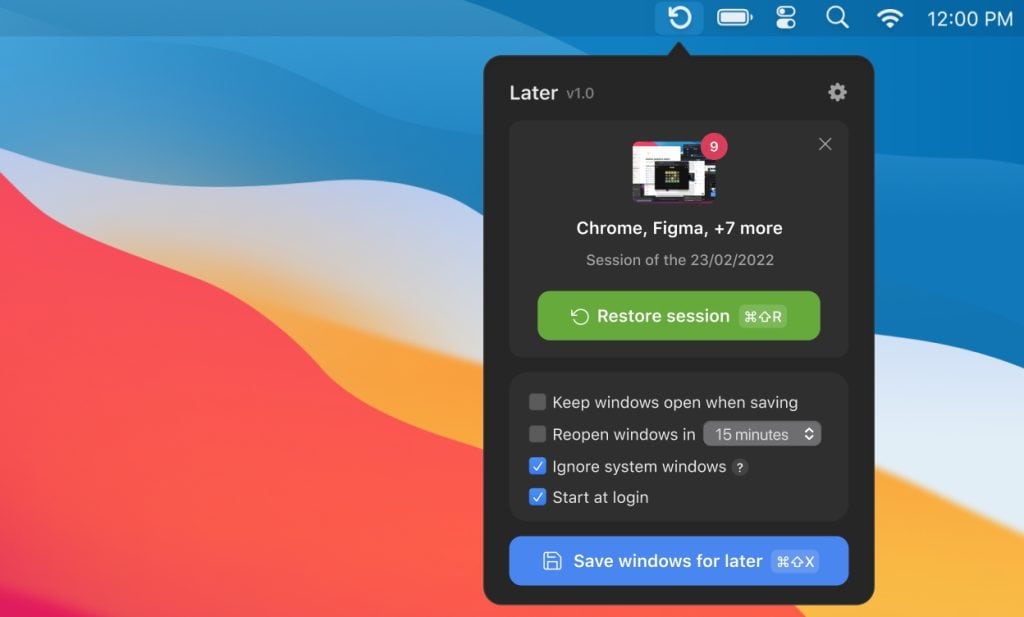Click the battery icon in menu bar

pyautogui.click(x=735, y=18)
